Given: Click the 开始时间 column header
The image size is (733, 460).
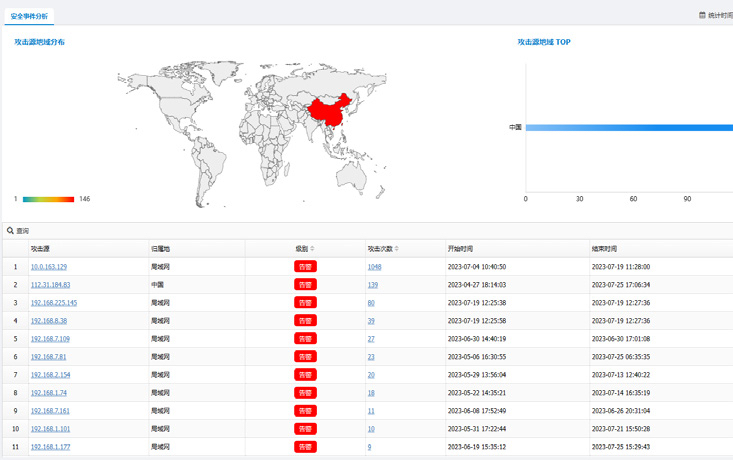Looking at the screenshot, I should tap(460, 249).
